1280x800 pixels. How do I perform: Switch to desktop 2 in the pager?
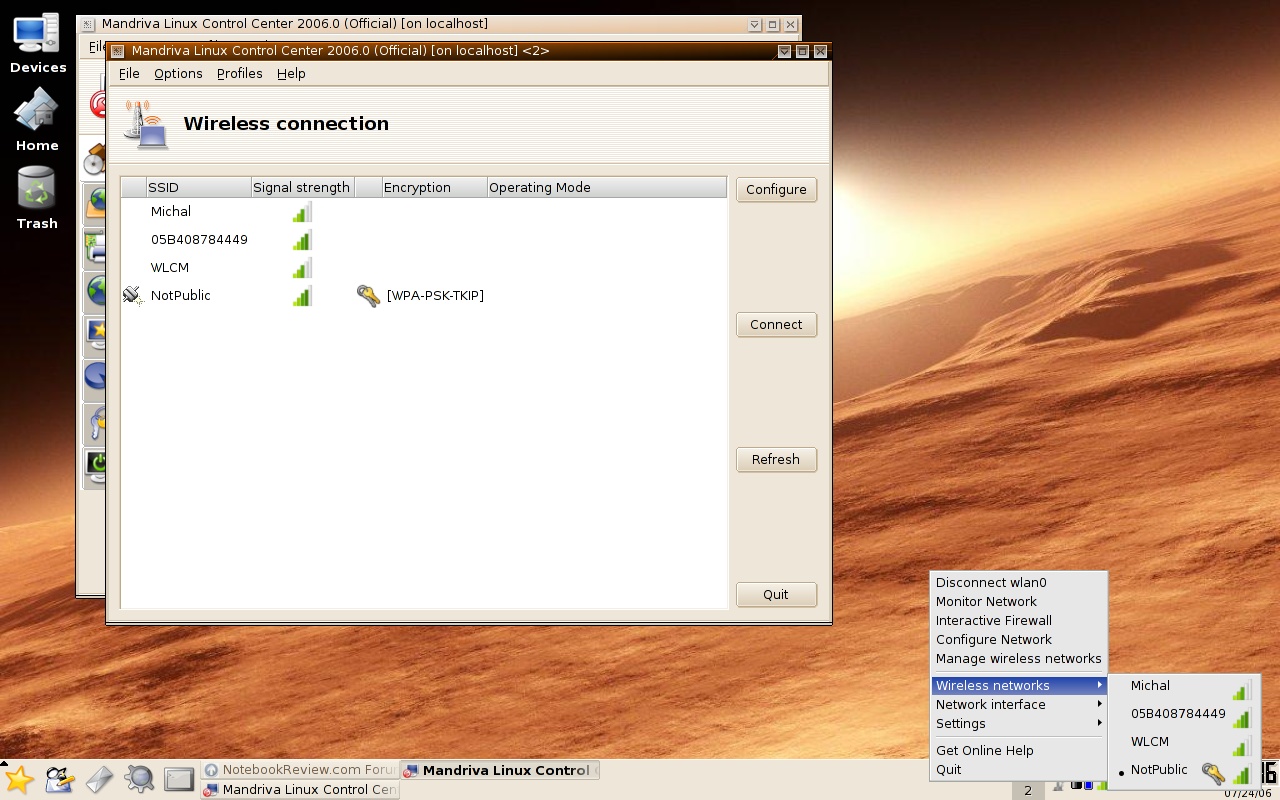tap(1027, 790)
